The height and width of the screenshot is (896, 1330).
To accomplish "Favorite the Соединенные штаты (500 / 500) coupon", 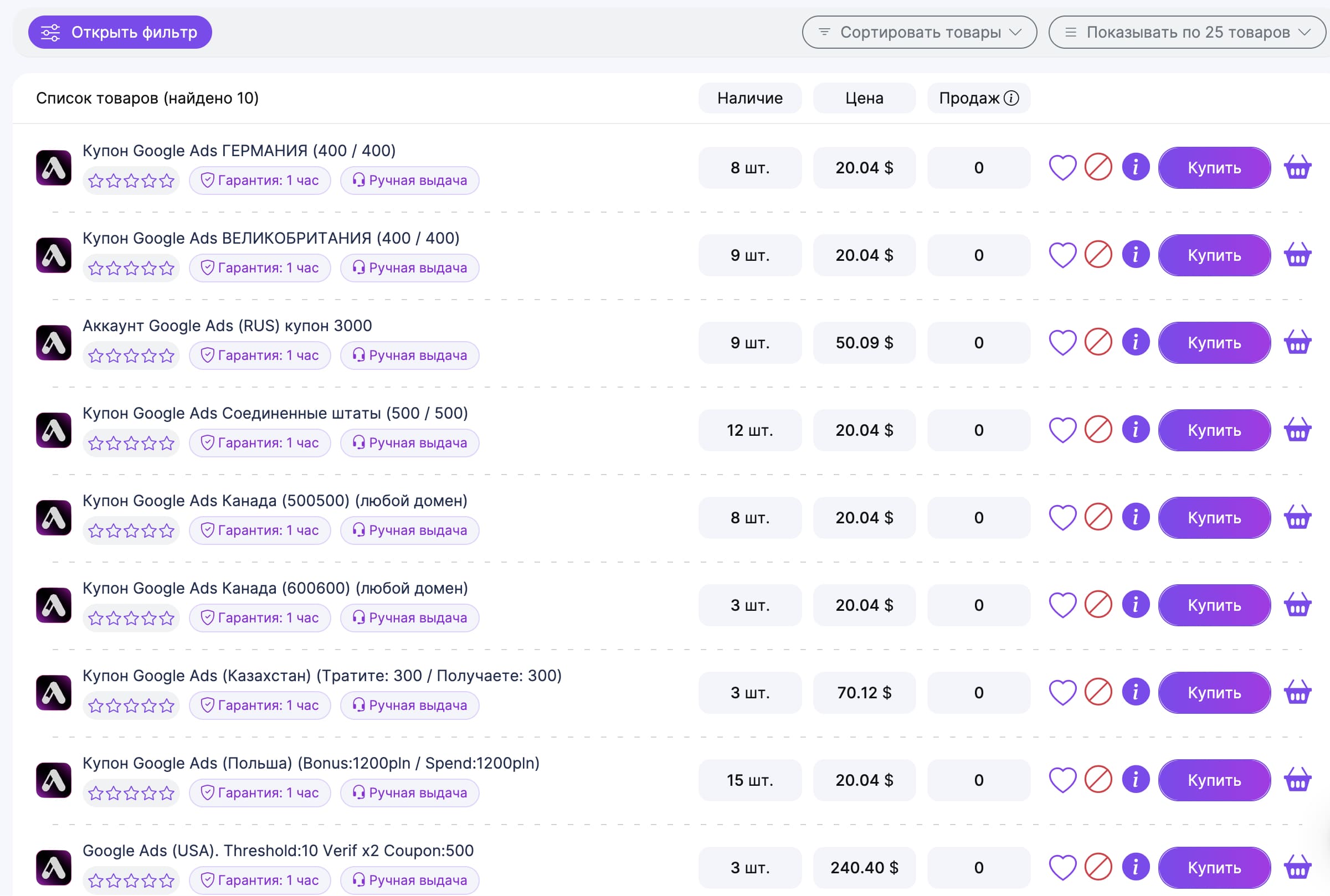I will 1062,430.
